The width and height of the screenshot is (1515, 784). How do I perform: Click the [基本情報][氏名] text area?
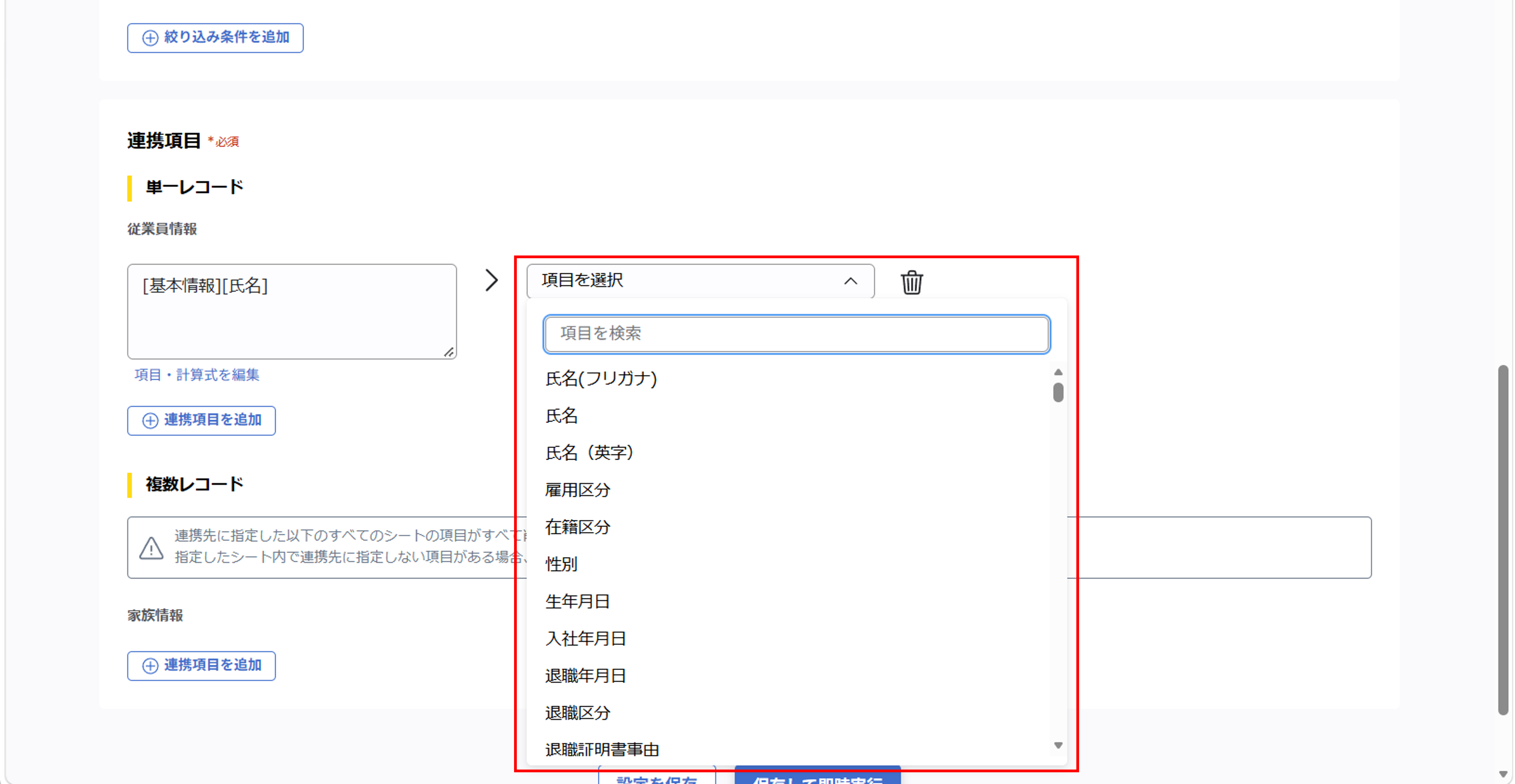coord(292,312)
